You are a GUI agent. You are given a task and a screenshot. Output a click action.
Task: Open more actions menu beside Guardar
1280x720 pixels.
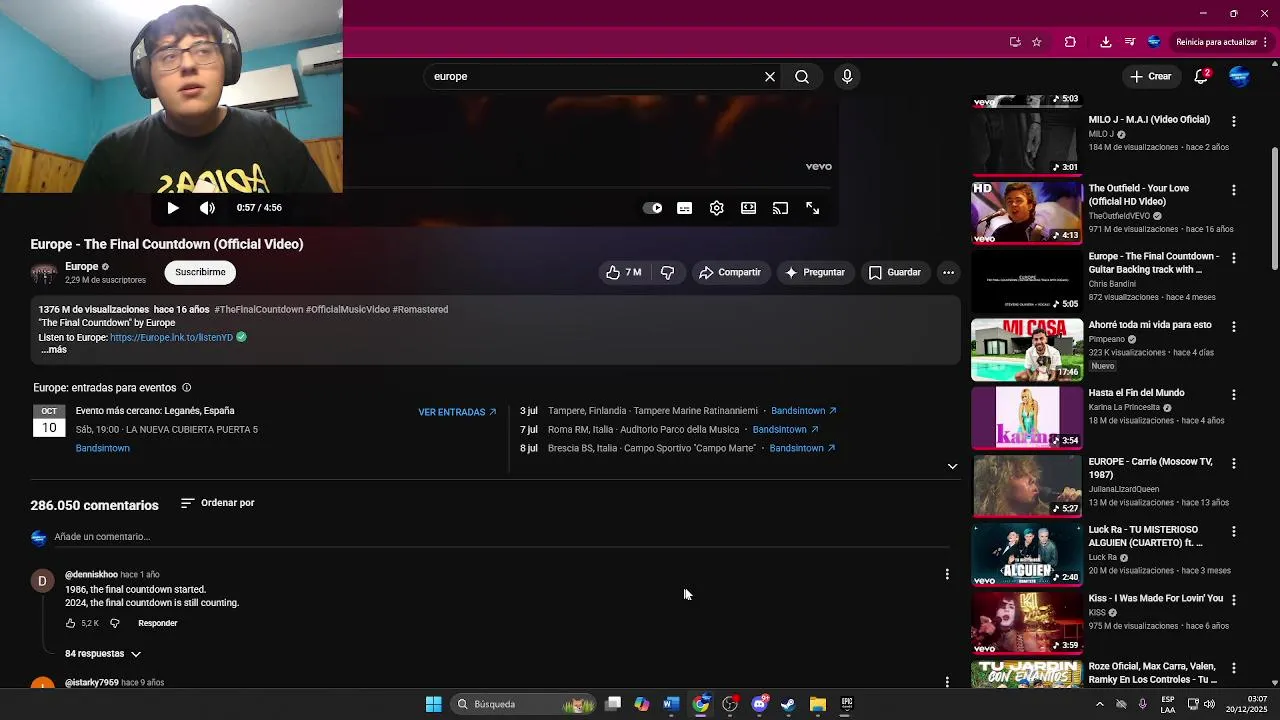pos(948,272)
